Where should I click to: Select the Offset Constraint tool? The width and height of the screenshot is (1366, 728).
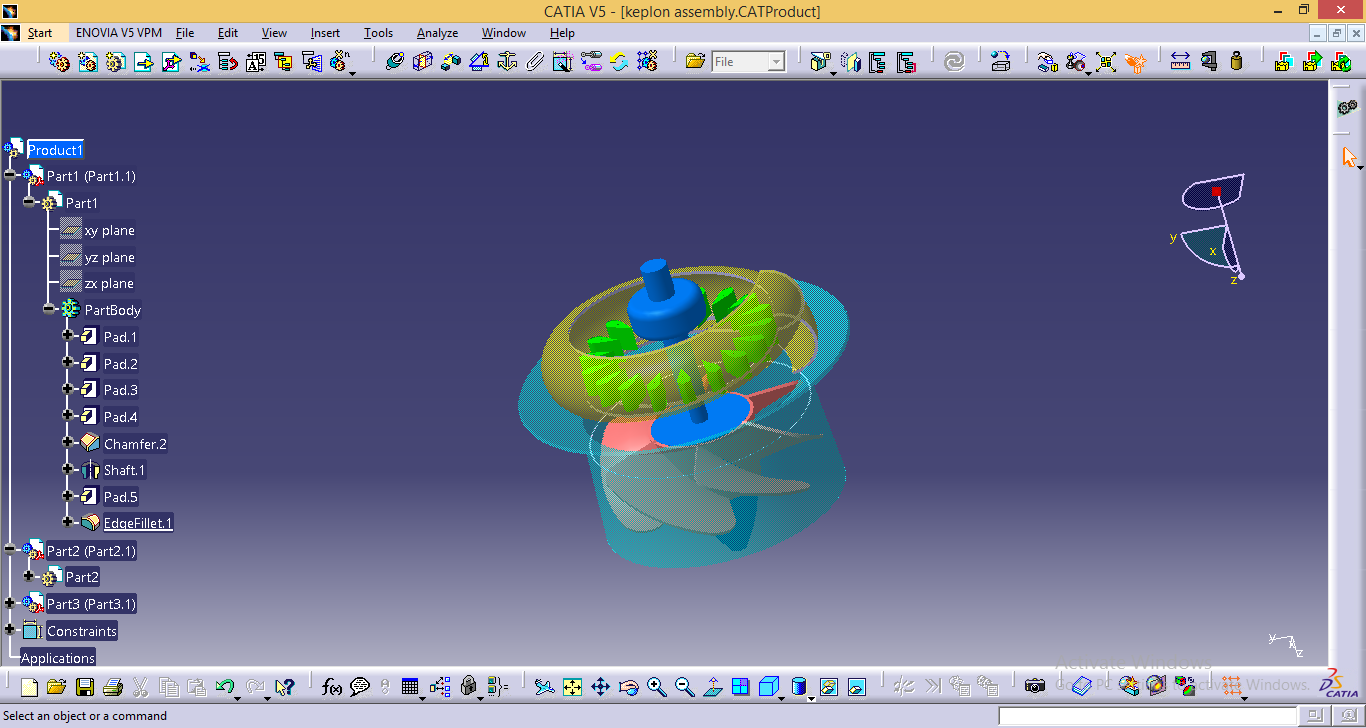coord(451,62)
